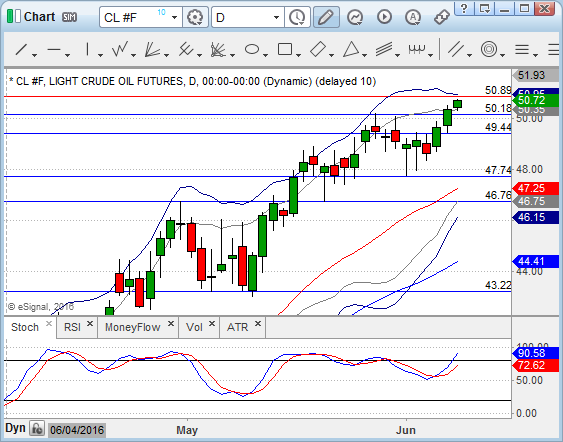
Task: Click the blue 44.41 price marker
Action: coord(536,261)
